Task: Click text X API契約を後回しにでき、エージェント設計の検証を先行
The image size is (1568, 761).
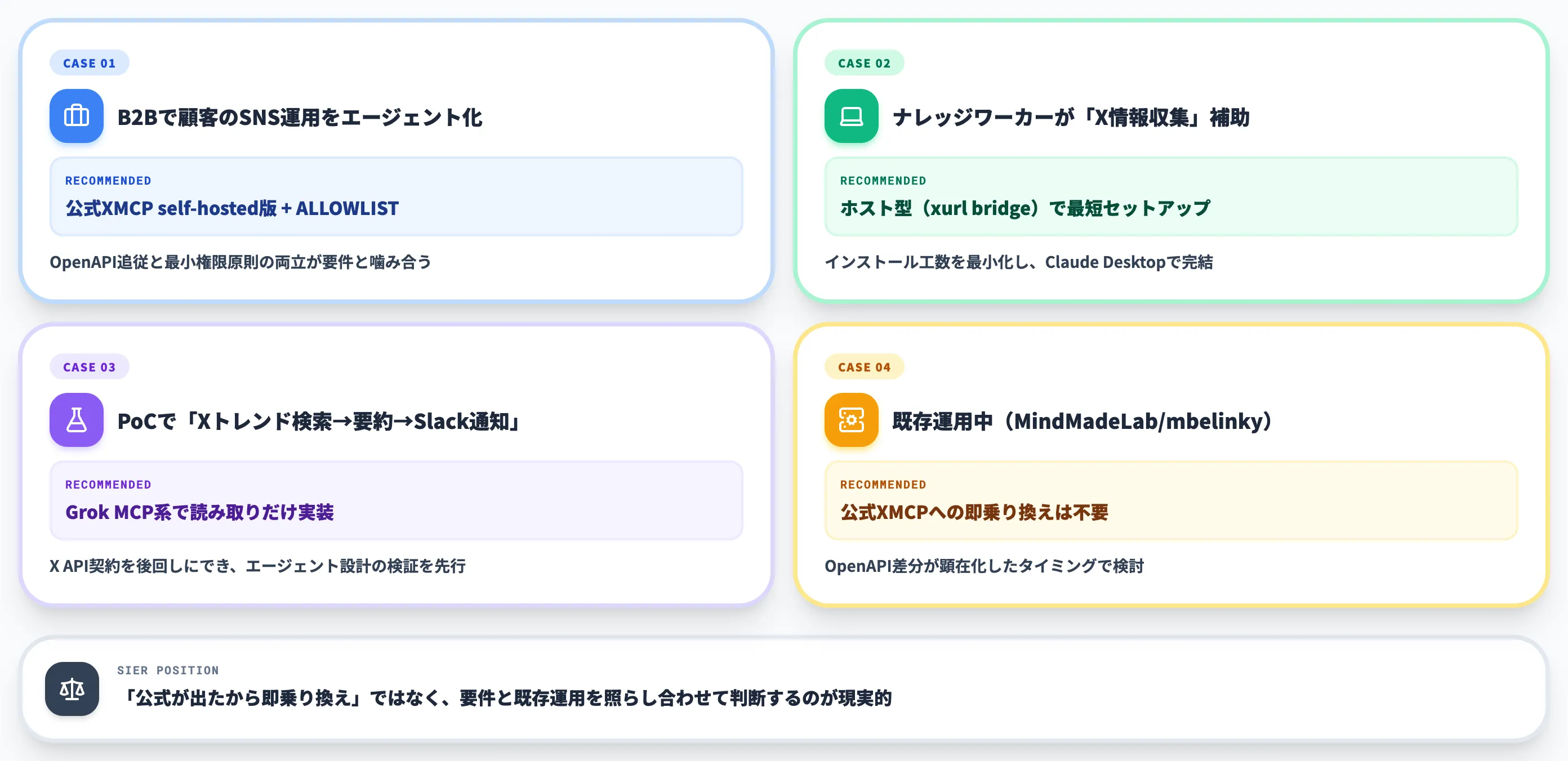Action: [x=257, y=566]
